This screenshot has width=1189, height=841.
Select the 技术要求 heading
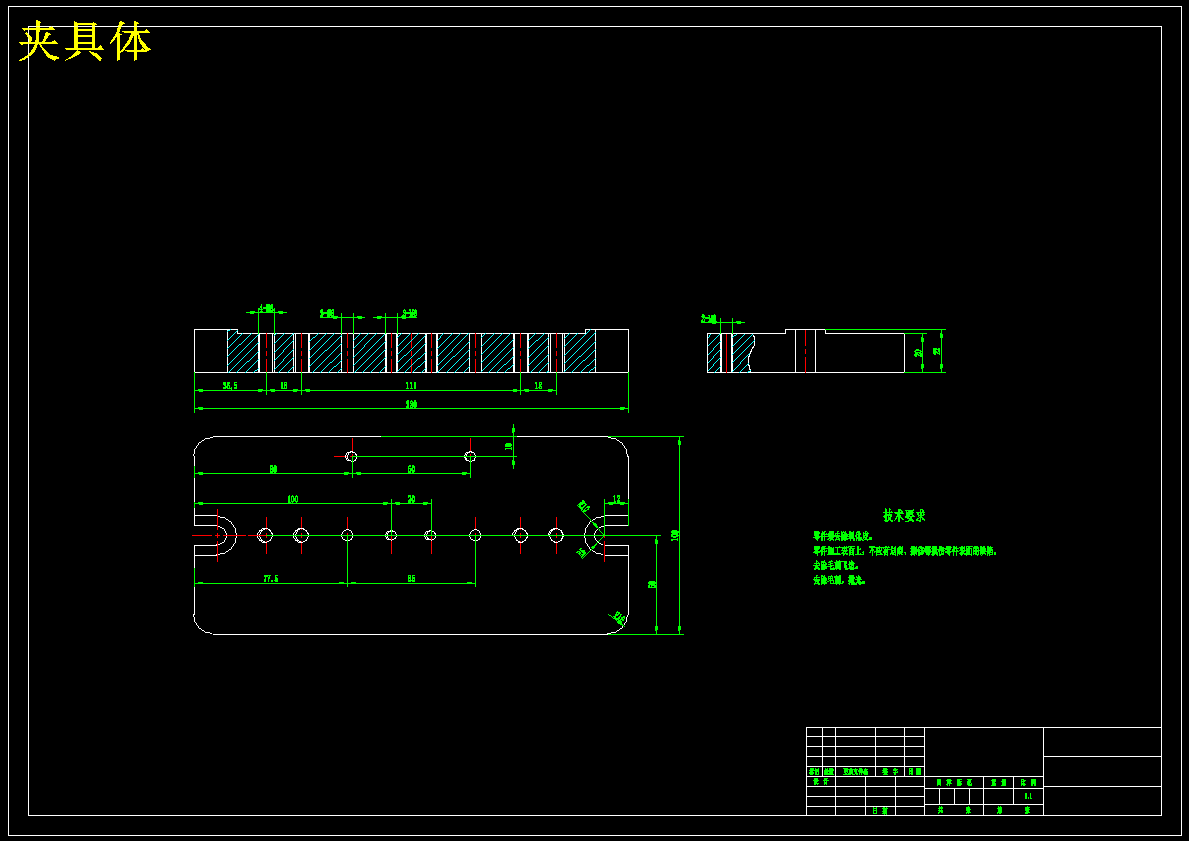point(904,516)
